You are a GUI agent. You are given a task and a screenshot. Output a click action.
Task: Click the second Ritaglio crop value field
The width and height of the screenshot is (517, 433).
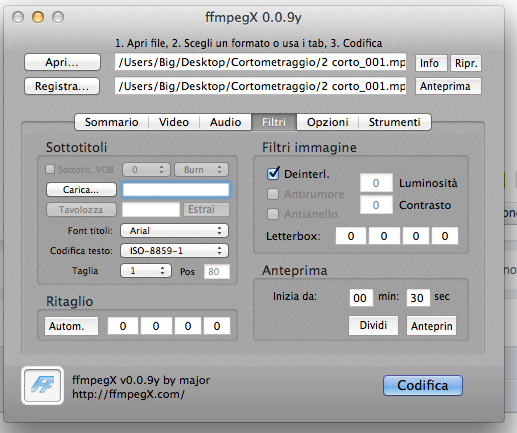(x=156, y=326)
